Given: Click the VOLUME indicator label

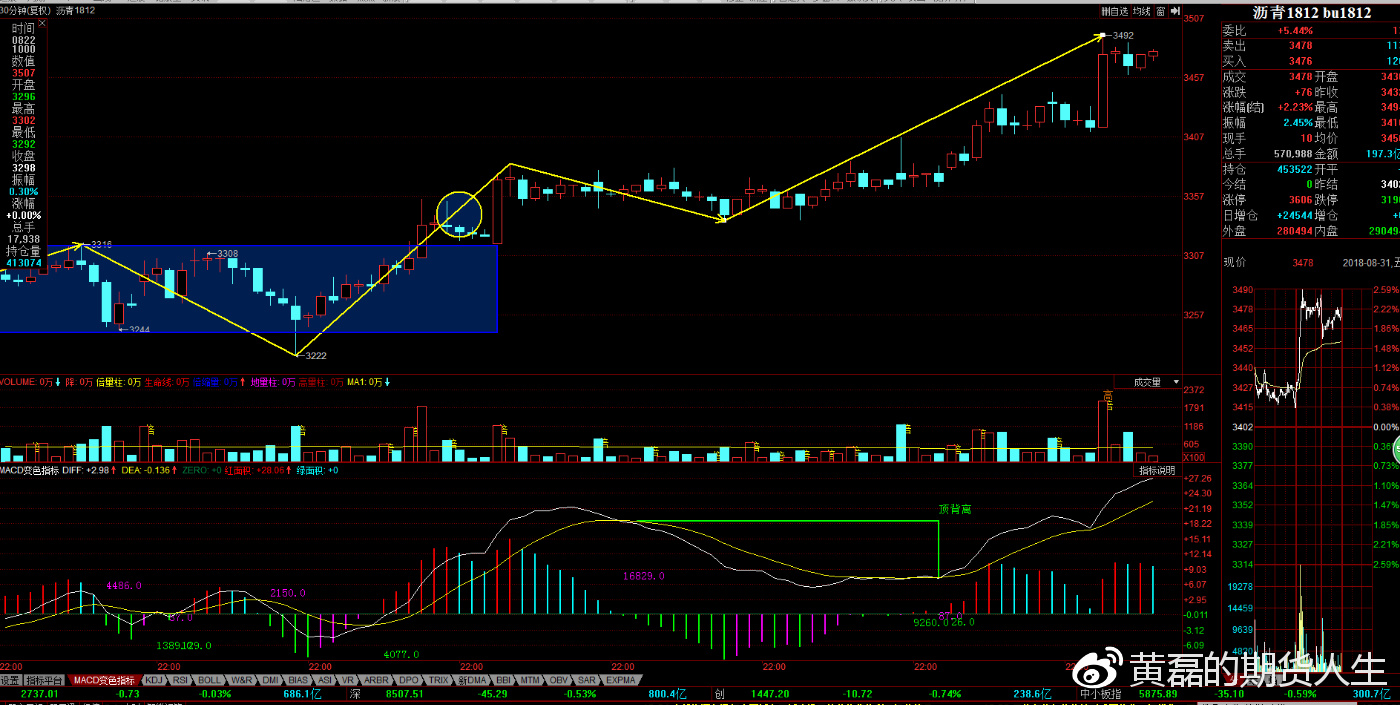Looking at the screenshot, I should pyautogui.click(x=20, y=382).
